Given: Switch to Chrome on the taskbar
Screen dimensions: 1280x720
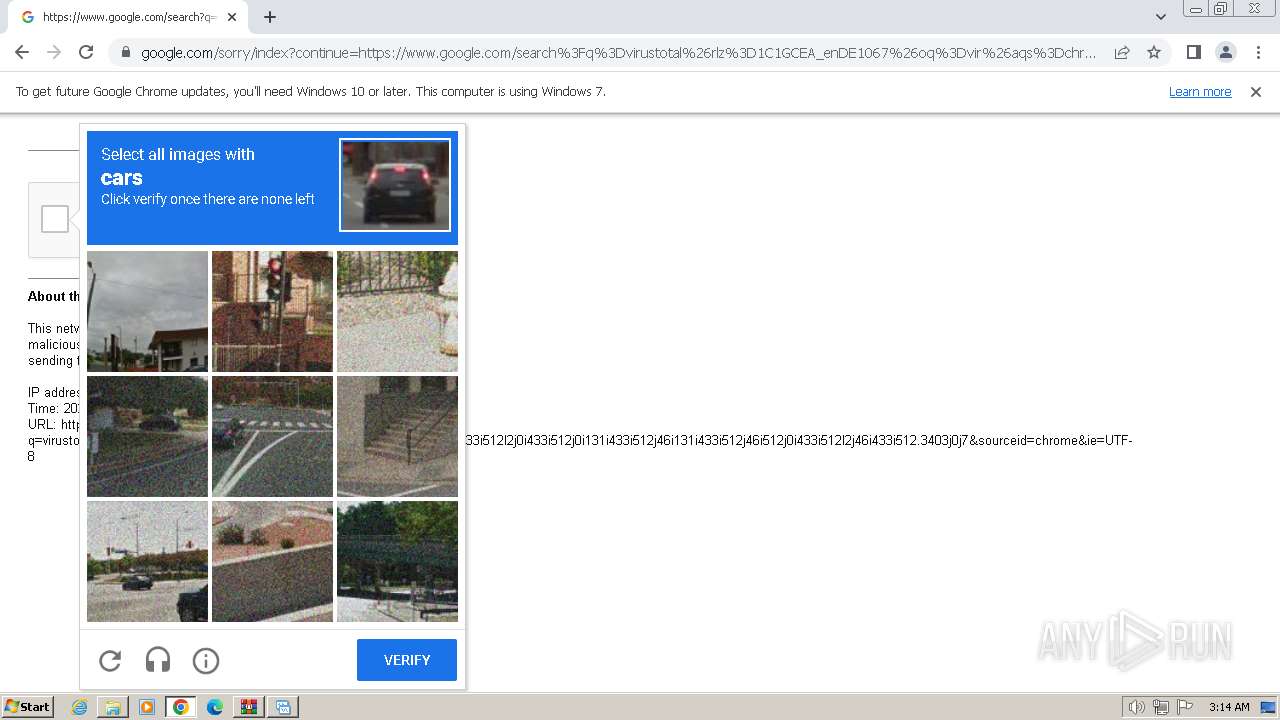Looking at the screenshot, I should pos(181,707).
